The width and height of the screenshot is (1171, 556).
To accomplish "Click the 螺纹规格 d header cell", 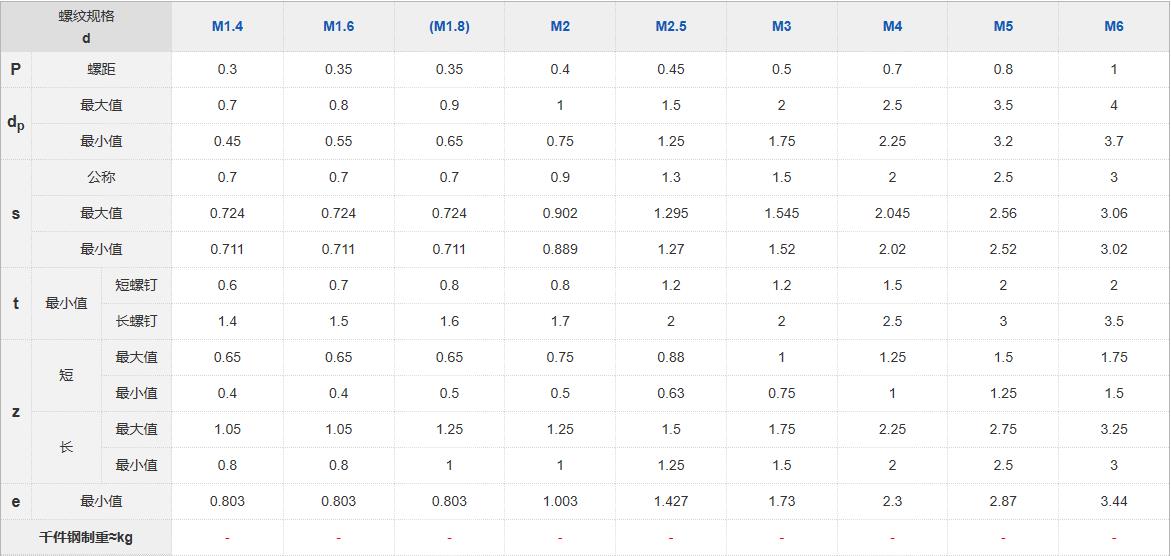I will [x=86, y=27].
